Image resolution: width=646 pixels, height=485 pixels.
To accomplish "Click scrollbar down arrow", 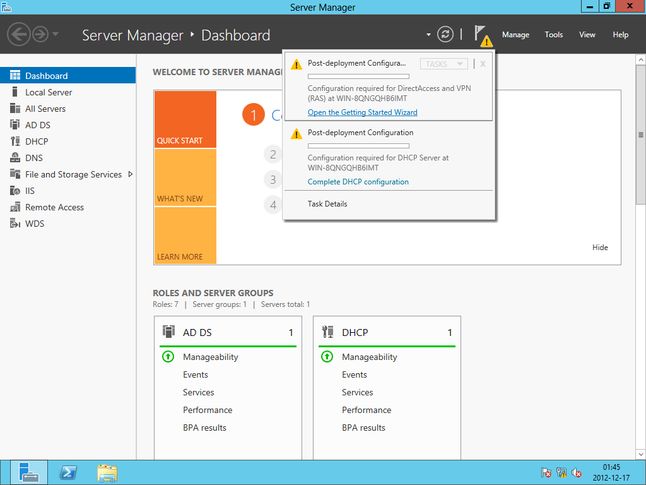I will coord(641,454).
